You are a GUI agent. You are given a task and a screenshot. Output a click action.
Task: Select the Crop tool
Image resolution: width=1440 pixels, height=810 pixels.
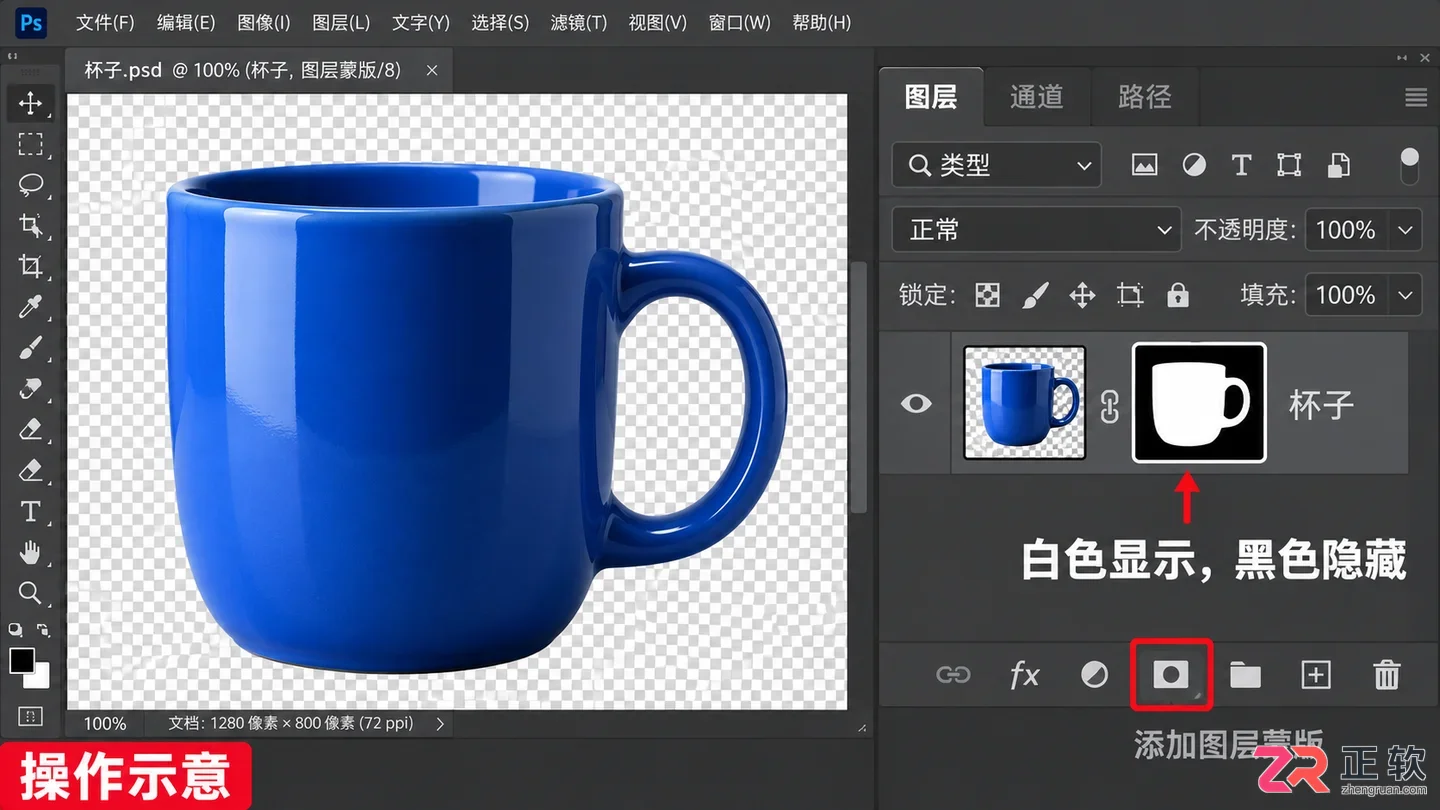30,266
